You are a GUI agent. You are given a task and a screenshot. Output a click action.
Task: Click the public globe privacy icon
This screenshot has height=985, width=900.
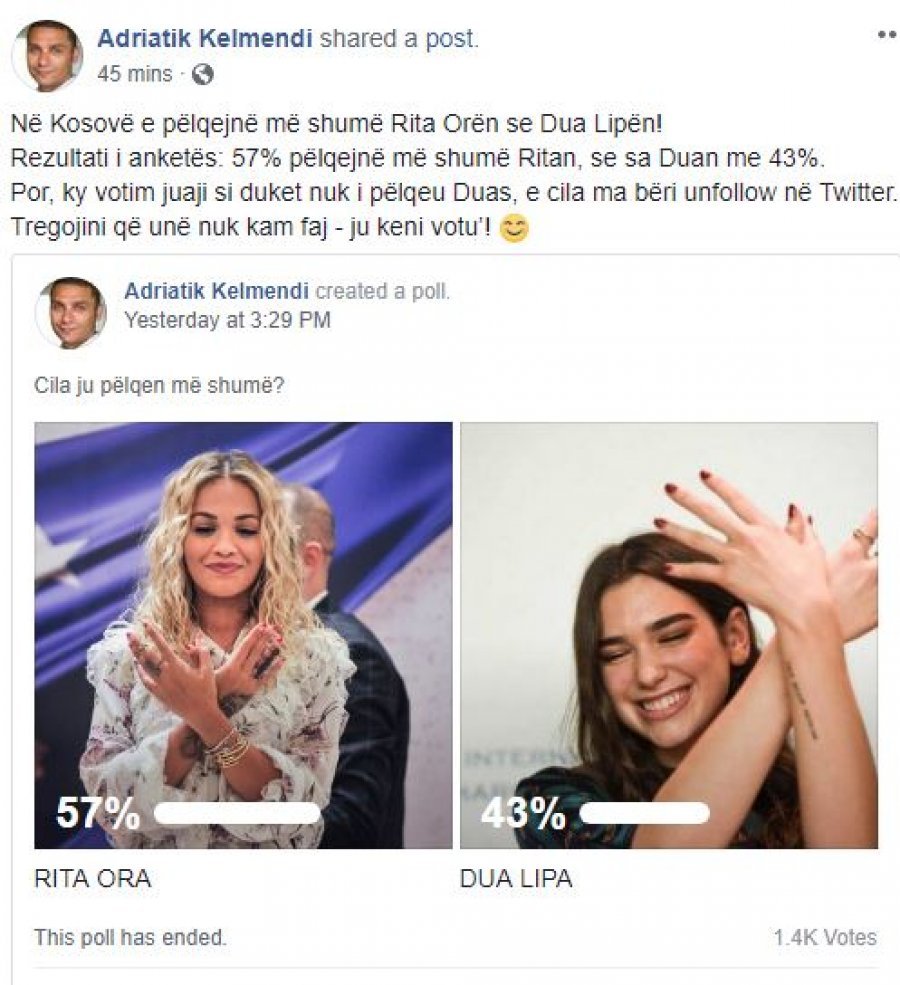pyautogui.click(x=202, y=75)
